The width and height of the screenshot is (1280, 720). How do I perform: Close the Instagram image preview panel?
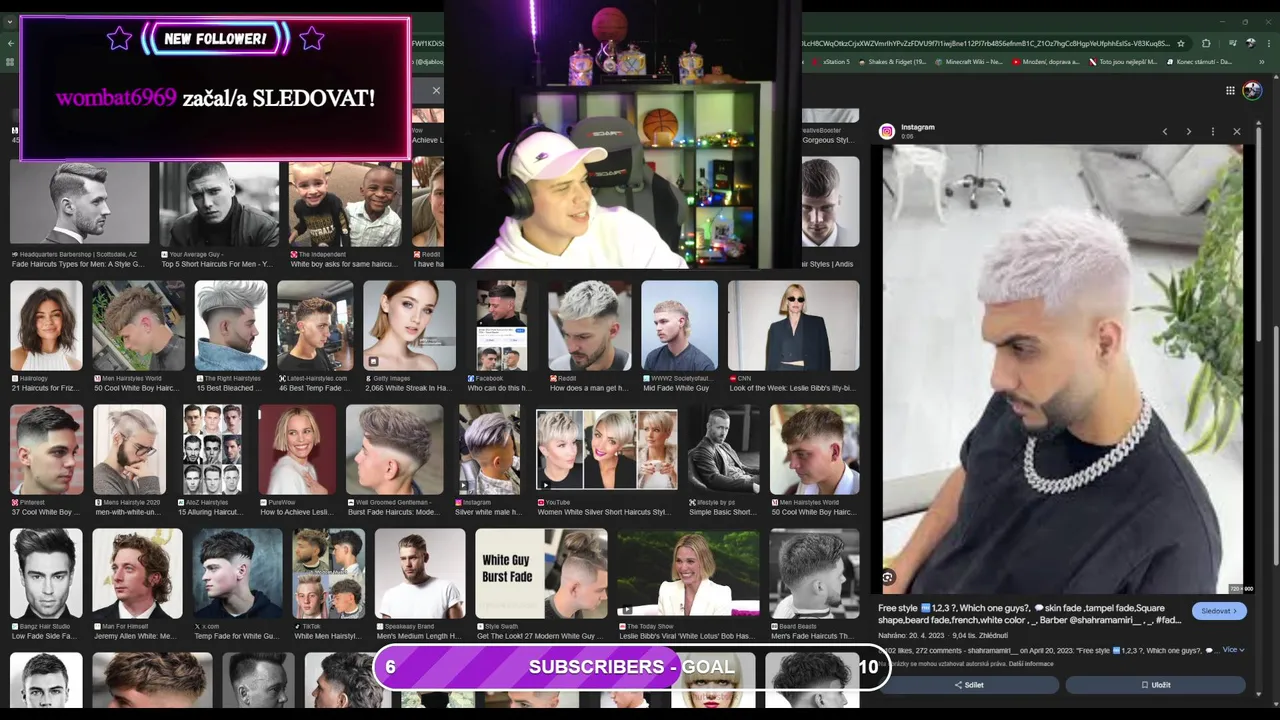coord(1237,131)
